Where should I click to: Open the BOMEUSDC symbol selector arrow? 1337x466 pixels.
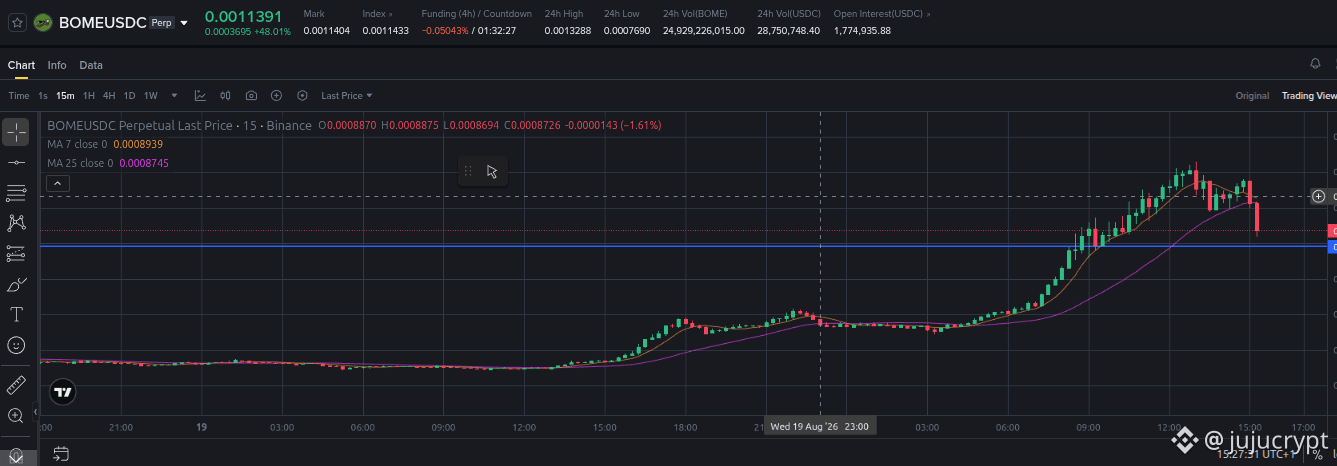pos(184,22)
